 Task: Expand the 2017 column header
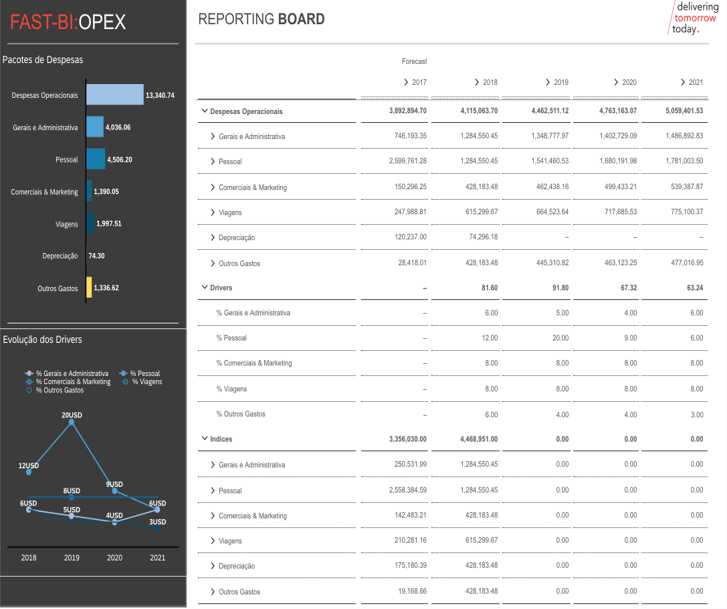(414, 82)
